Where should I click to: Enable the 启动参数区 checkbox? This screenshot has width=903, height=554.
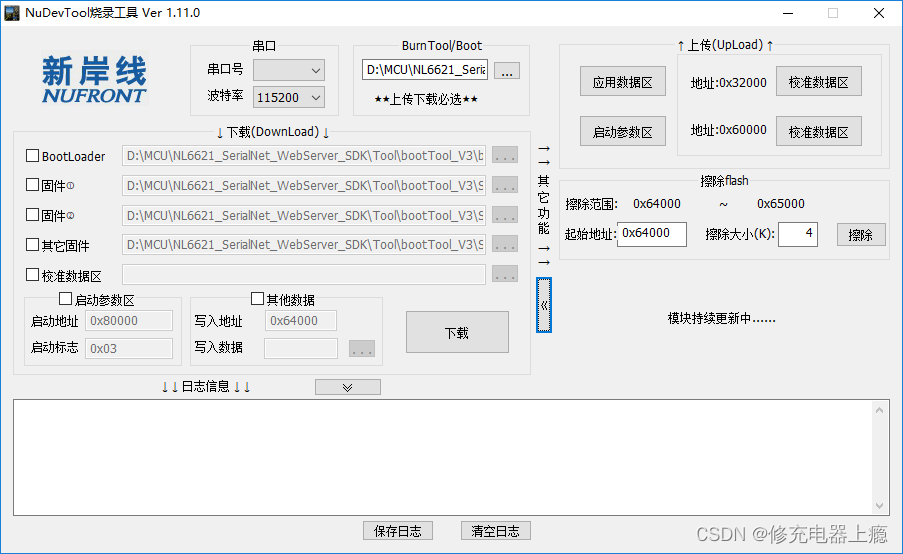pos(66,299)
